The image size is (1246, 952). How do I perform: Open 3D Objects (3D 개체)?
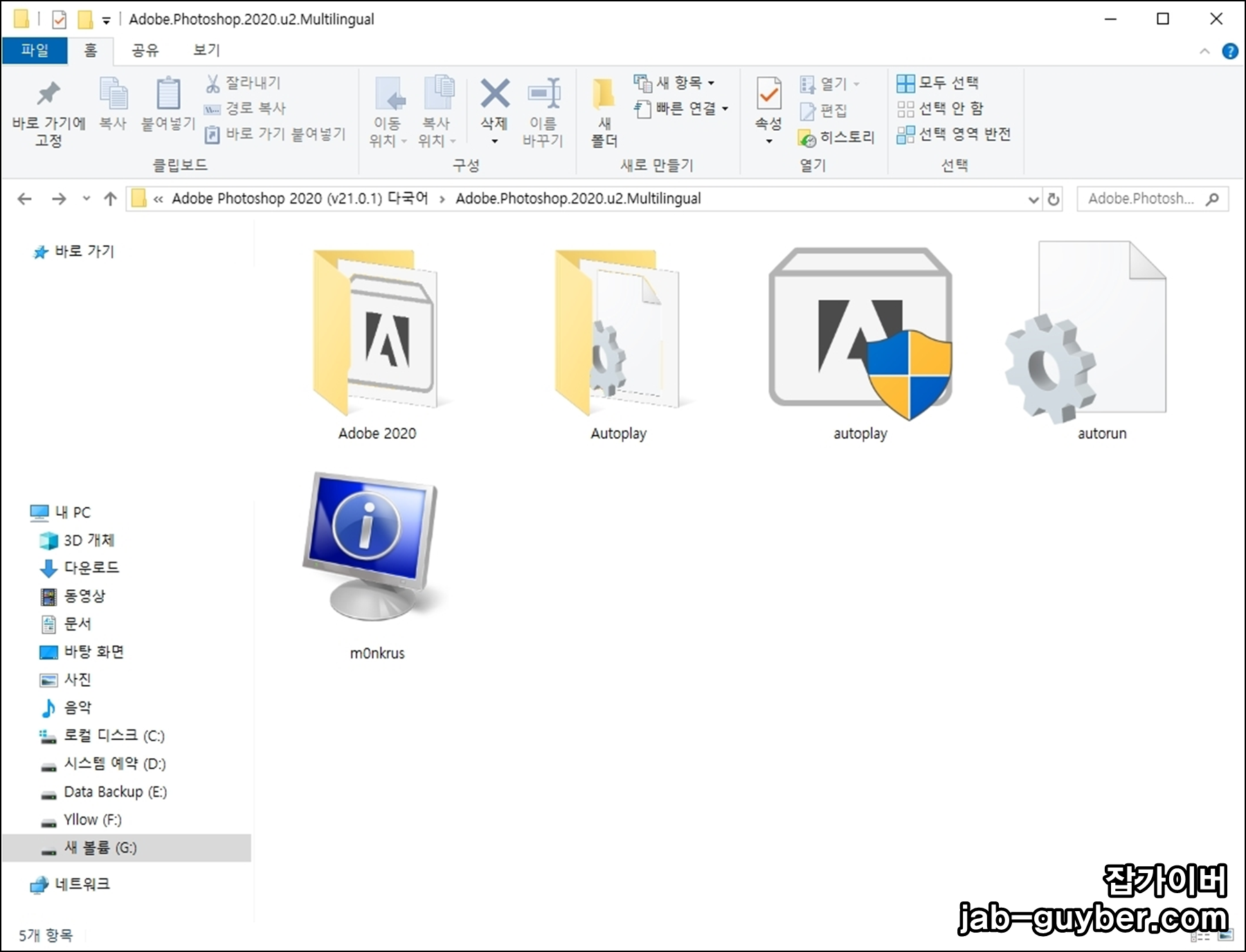point(77,540)
